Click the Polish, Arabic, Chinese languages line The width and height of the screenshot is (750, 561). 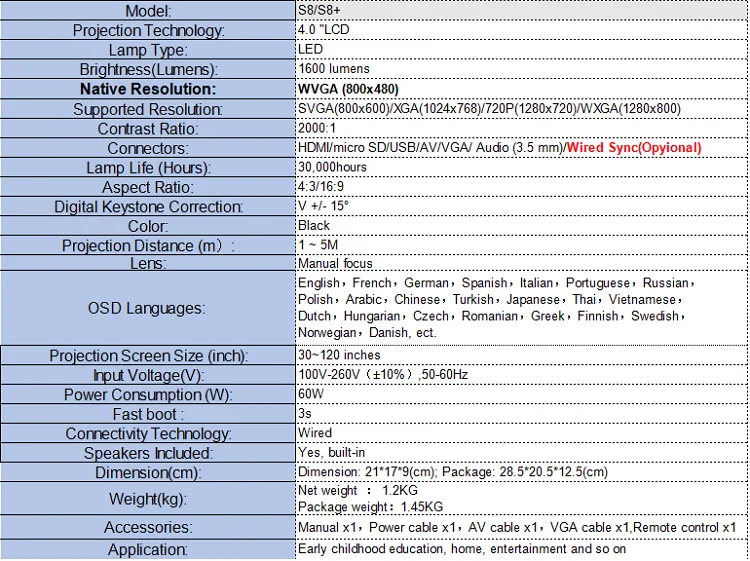click(x=490, y=299)
